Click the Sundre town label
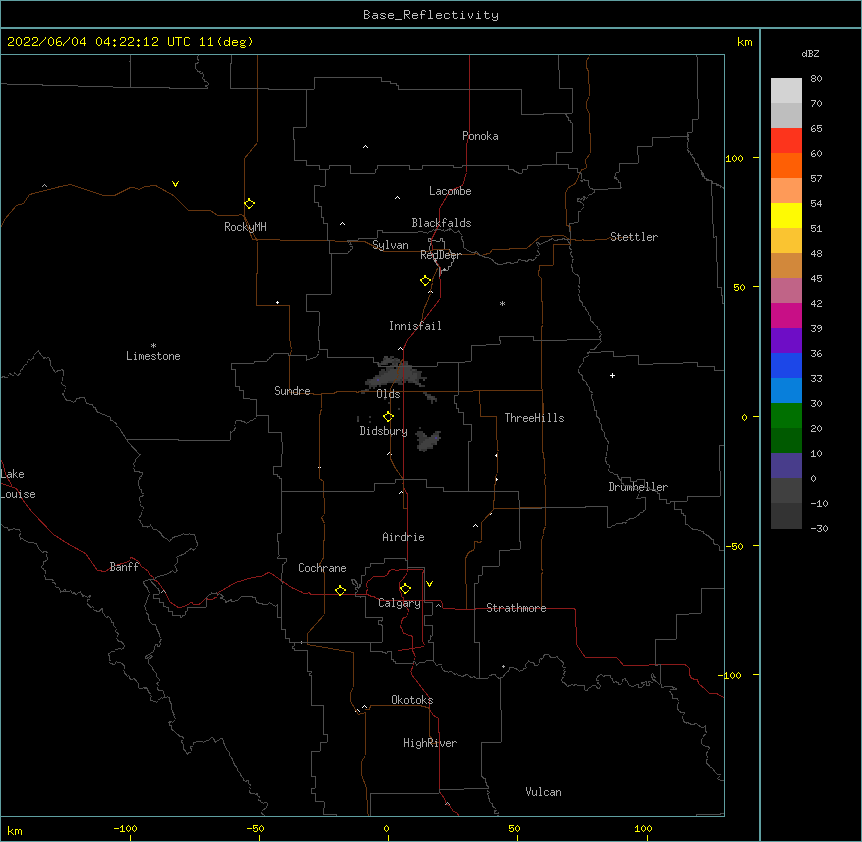The width and height of the screenshot is (862, 842). point(292,391)
